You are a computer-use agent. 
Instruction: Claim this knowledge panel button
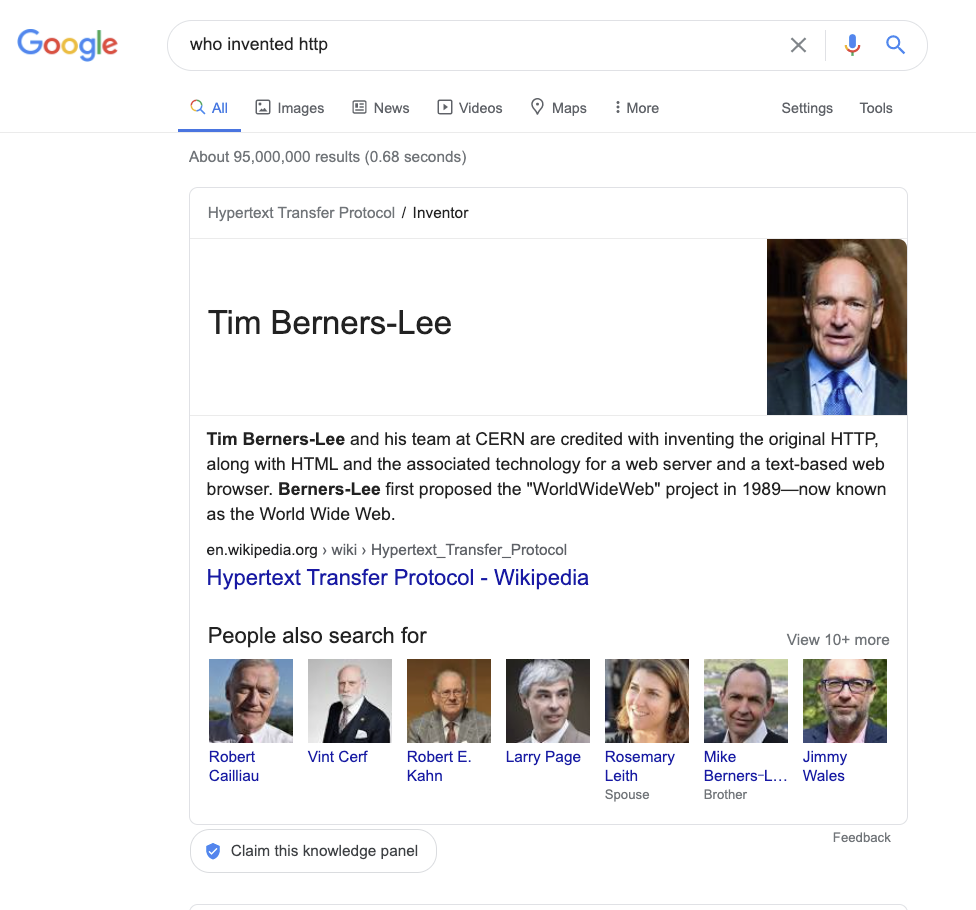[313, 851]
